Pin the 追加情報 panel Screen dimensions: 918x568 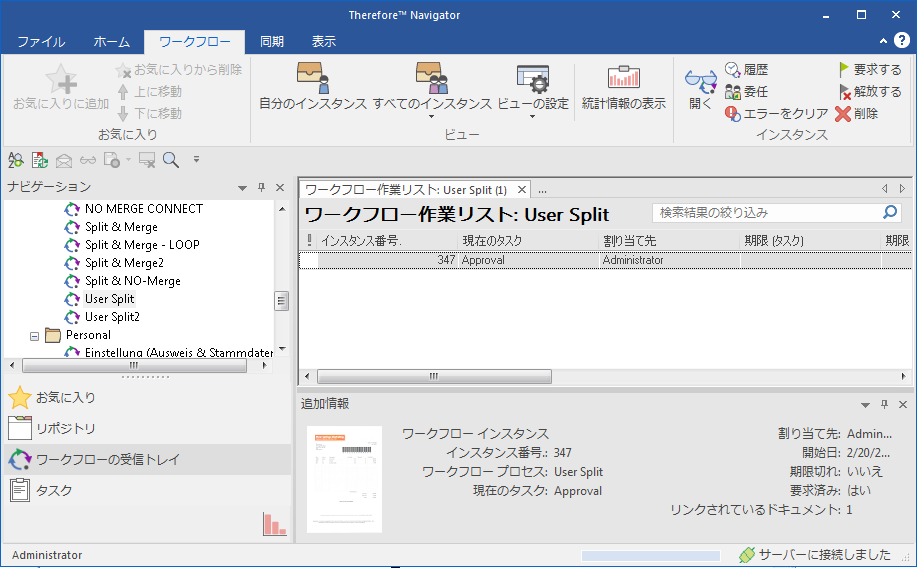884,405
